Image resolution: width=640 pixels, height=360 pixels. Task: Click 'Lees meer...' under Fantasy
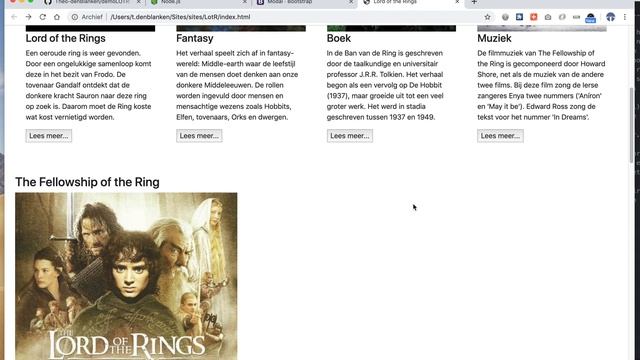[x=199, y=136]
